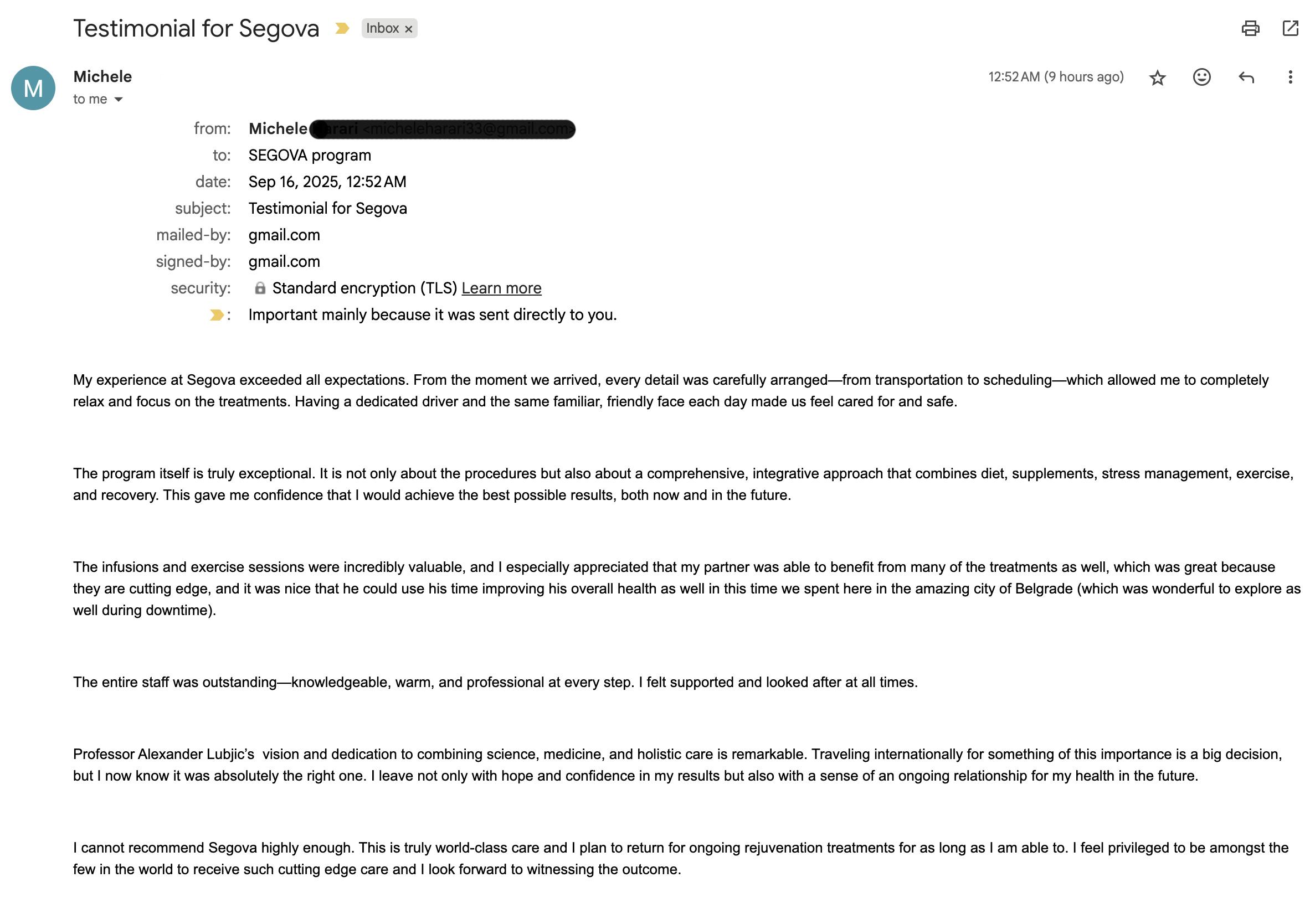Remove the Inbox label with the x
The image size is (1310, 924).
pos(409,29)
